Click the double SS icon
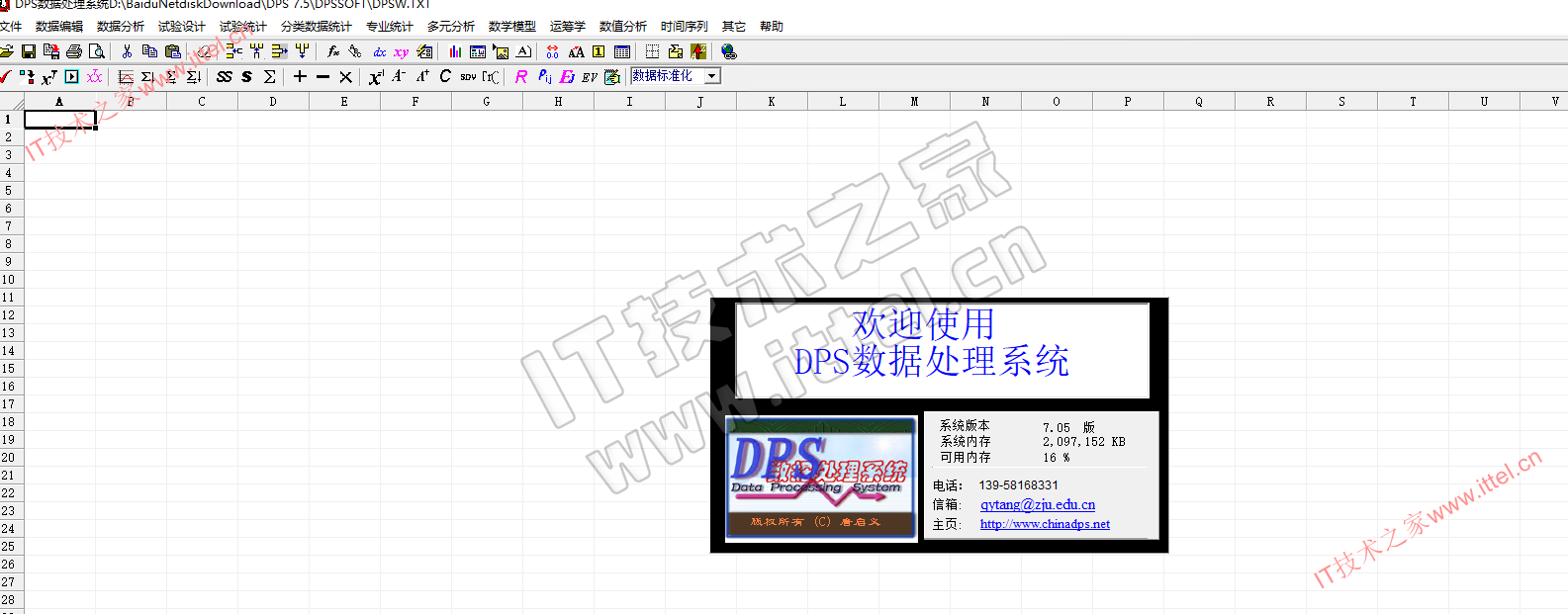Image resolution: width=1568 pixels, height=614 pixels. [x=225, y=76]
